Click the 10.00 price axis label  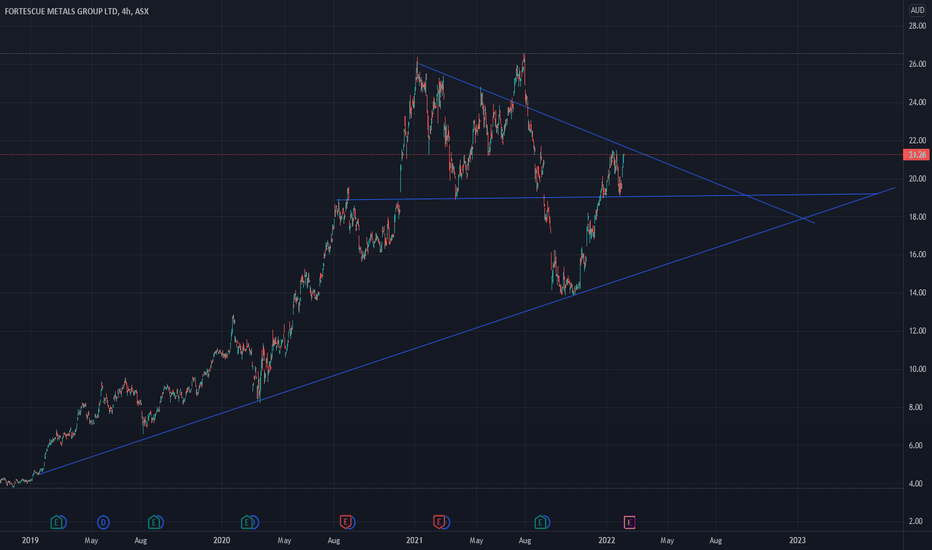coord(917,369)
